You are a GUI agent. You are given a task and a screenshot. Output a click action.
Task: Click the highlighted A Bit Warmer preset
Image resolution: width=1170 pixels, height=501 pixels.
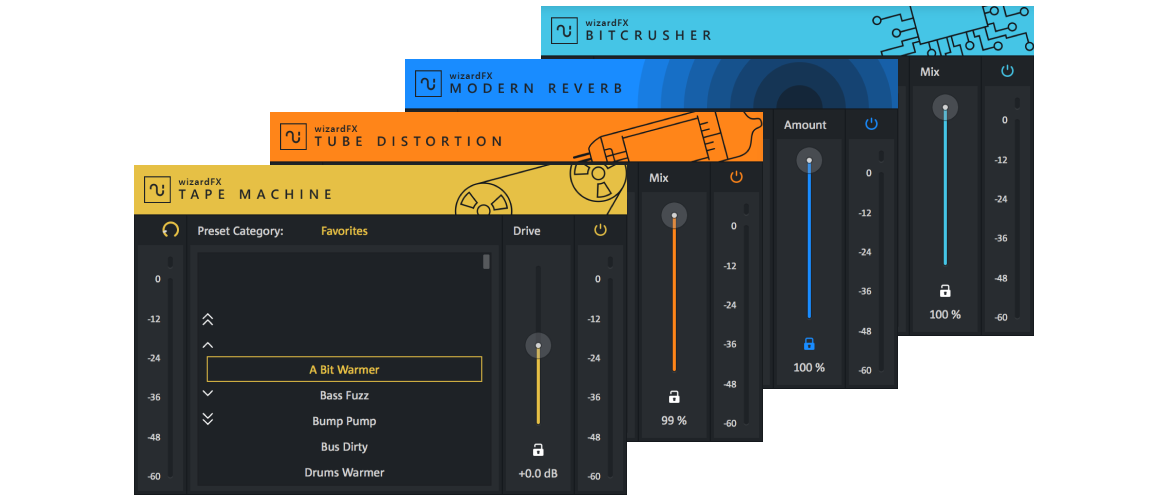click(x=344, y=370)
